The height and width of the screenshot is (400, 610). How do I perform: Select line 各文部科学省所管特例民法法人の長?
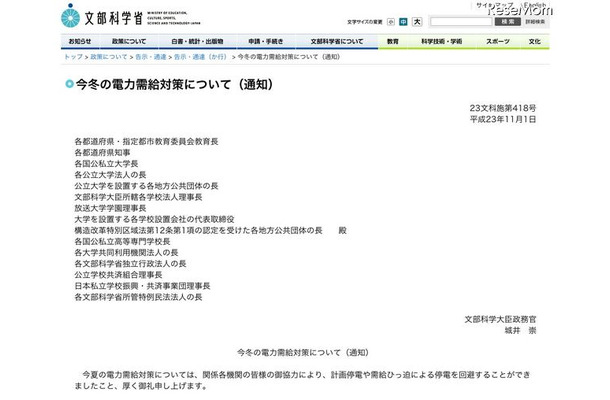click(138, 297)
